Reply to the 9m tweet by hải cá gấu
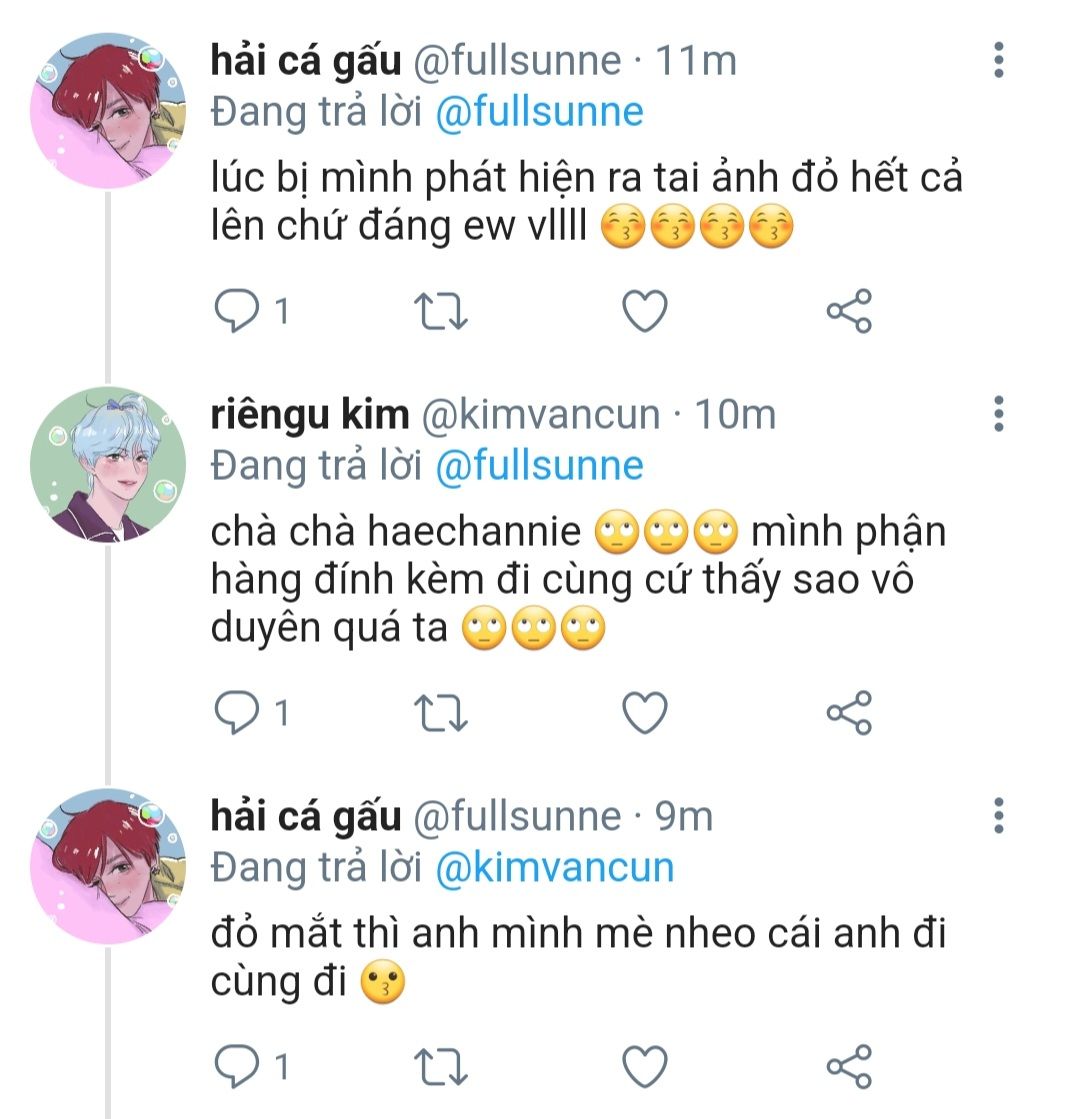 [x=238, y=1067]
